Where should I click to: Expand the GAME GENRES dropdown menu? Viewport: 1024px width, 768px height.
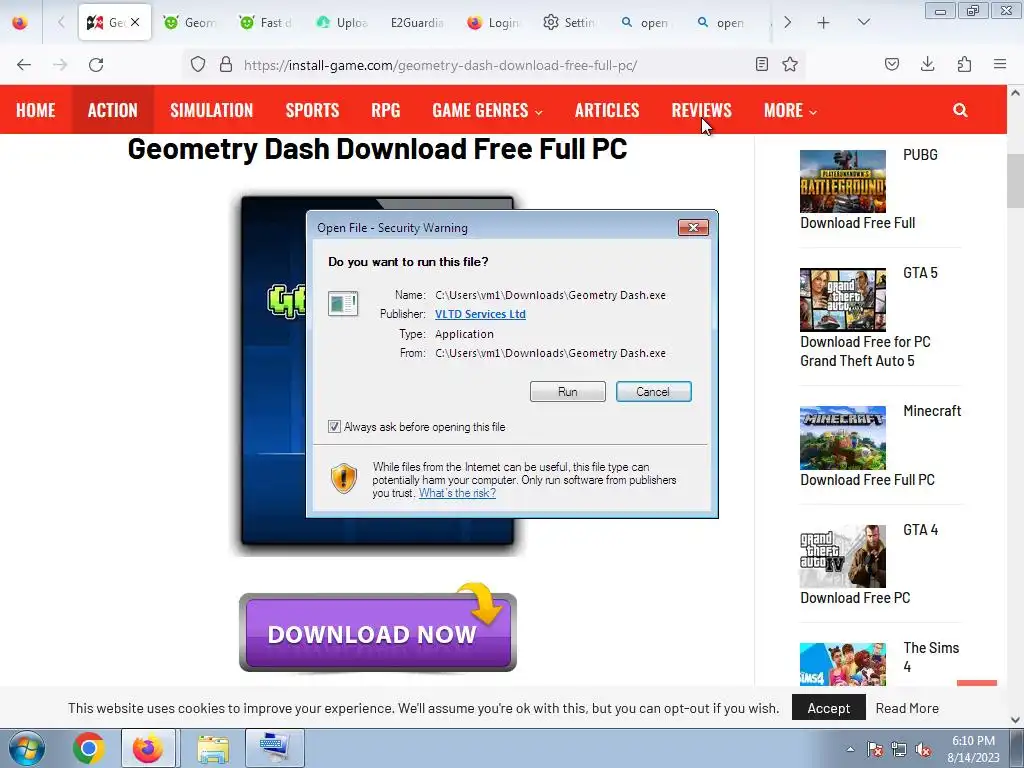pos(487,110)
